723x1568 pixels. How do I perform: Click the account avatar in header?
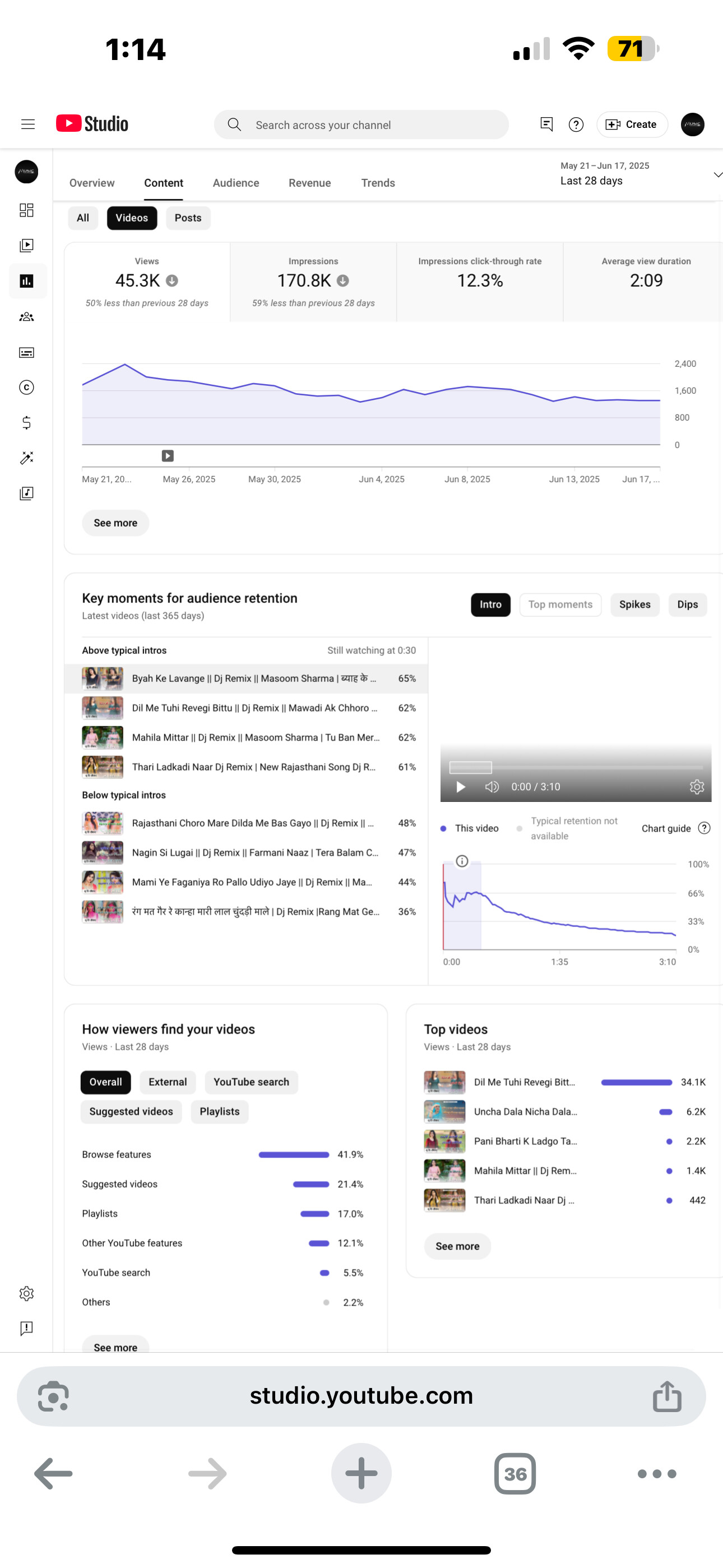click(692, 124)
